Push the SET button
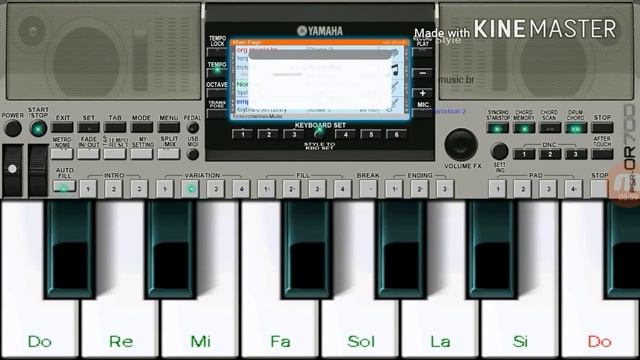This screenshot has width=640, height=360. (89, 127)
